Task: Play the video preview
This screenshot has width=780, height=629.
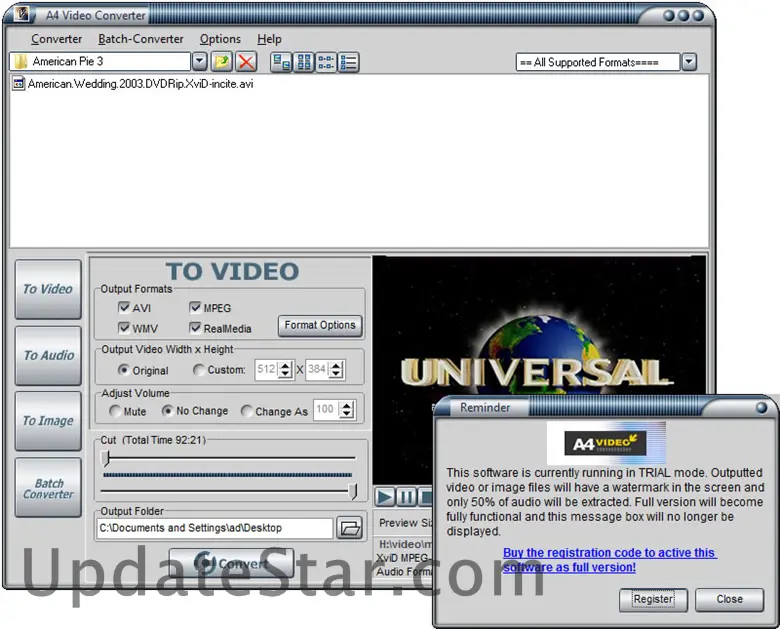Action: click(x=385, y=497)
